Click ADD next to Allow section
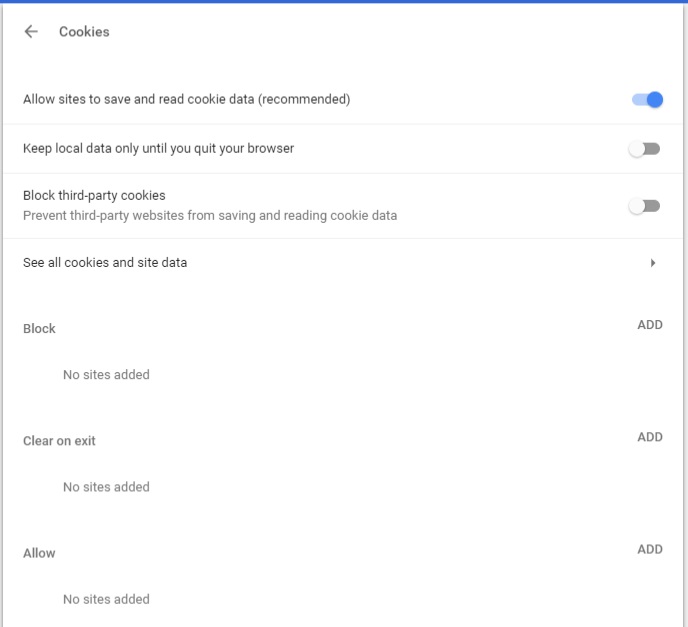688x627 pixels. [x=650, y=549]
